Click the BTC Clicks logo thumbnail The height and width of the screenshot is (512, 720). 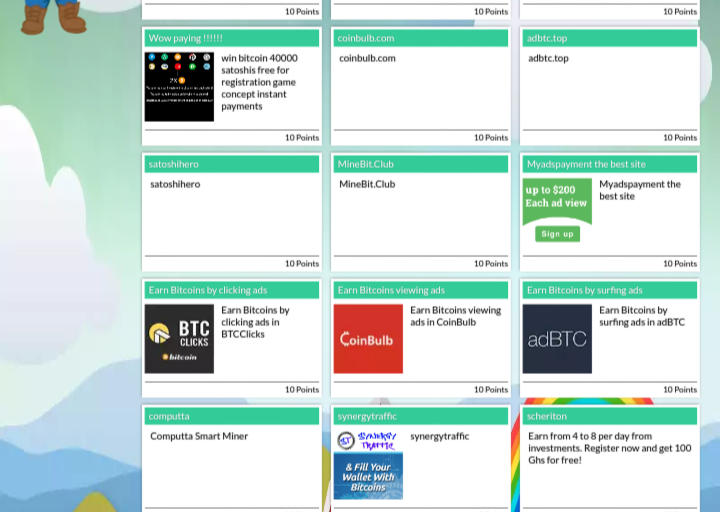coord(179,339)
